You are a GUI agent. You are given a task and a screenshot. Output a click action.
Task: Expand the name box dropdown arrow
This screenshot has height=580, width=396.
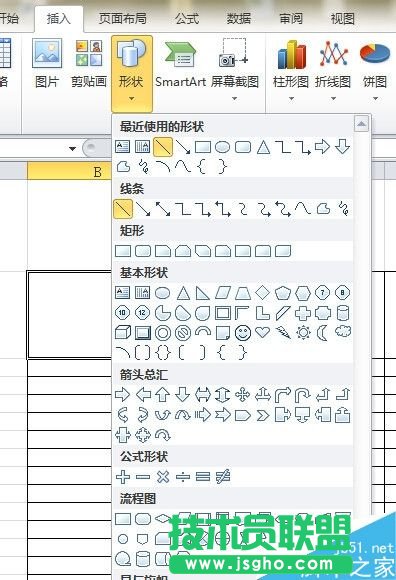pyautogui.click(x=72, y=149)
